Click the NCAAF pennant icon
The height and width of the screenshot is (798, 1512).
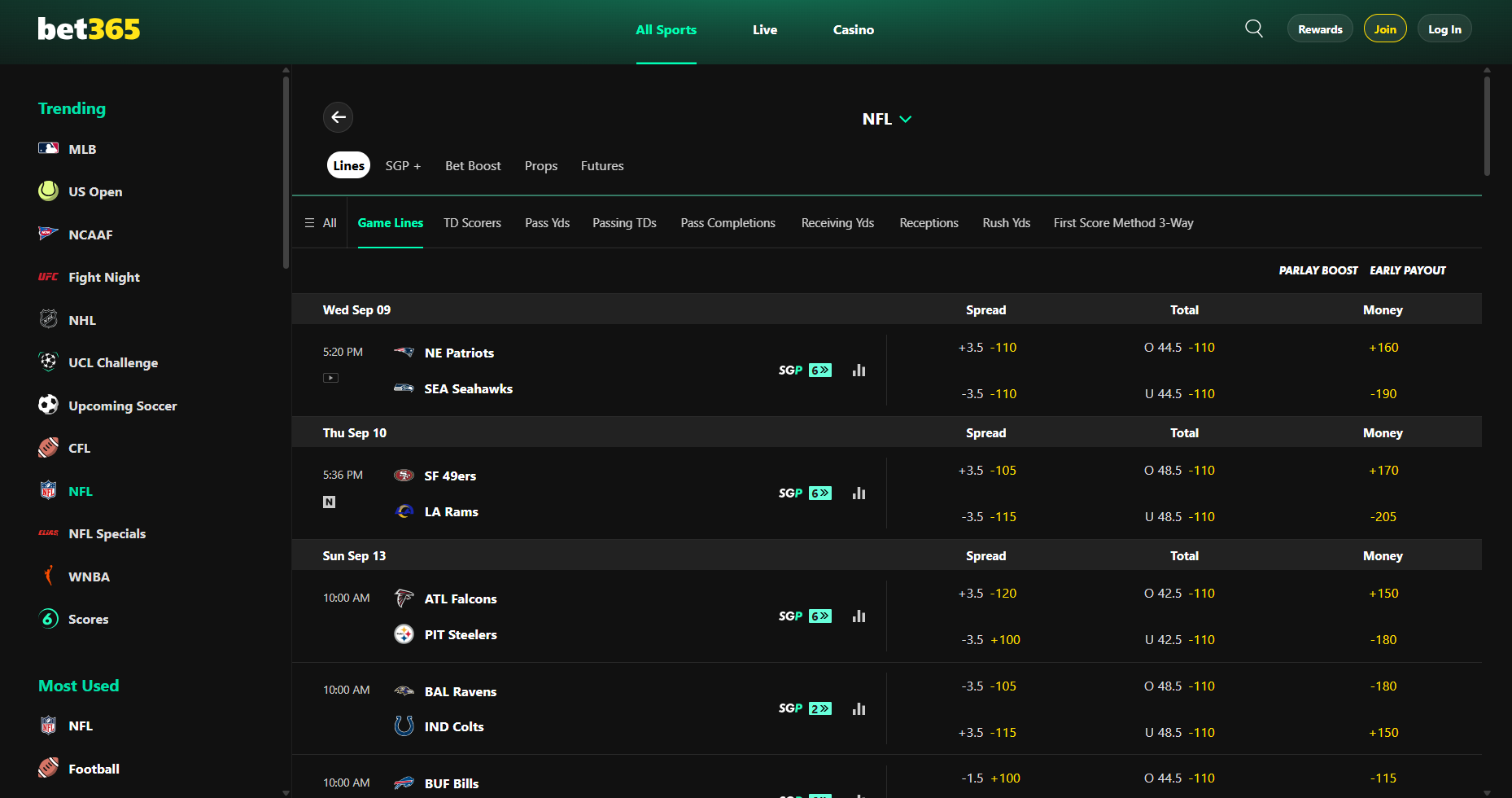click(x=48, y=234)
